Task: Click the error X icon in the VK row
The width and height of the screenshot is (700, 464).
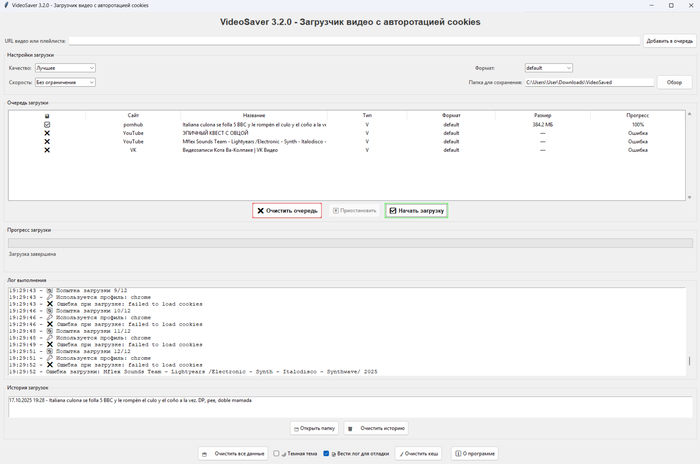Action: 47,150
